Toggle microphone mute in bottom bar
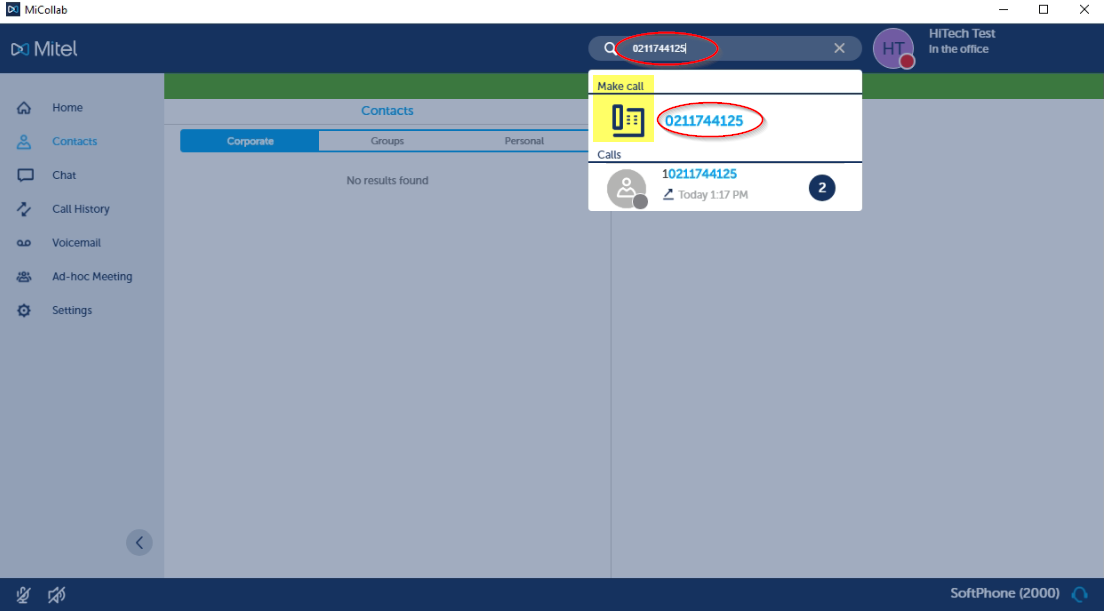This screenshot has width=1104, height=611. coord(24,595)
